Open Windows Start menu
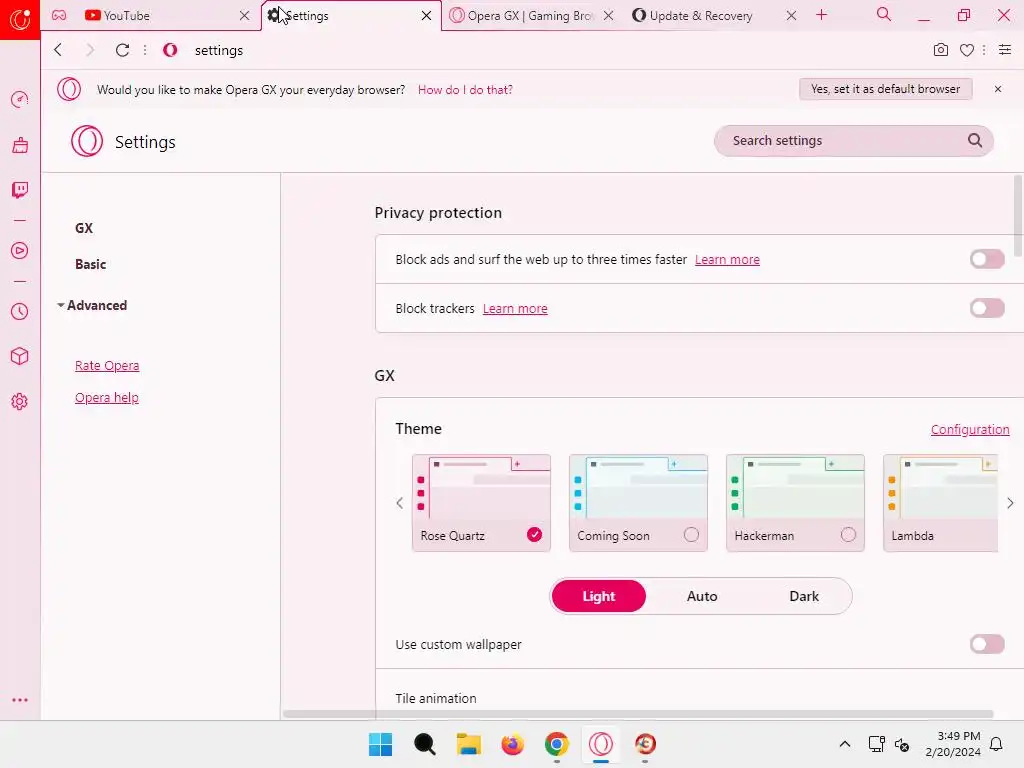The image size is (1024, 768). coord(381,744)
